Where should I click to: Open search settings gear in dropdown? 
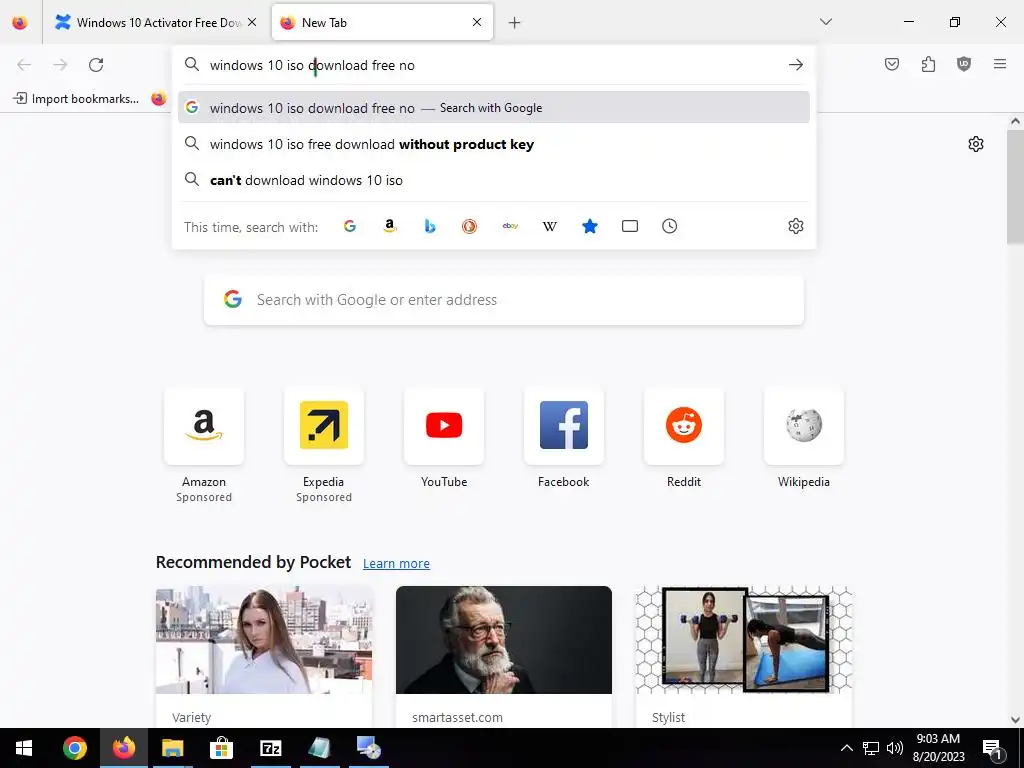795,227
